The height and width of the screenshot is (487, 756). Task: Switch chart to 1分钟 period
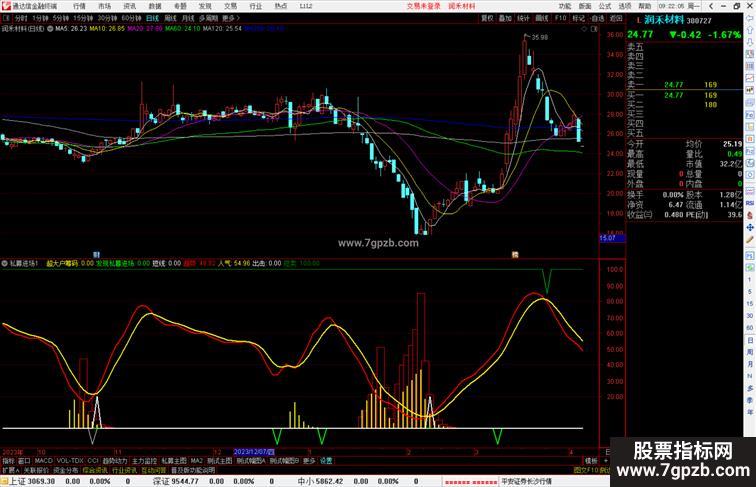click(40, 18)
